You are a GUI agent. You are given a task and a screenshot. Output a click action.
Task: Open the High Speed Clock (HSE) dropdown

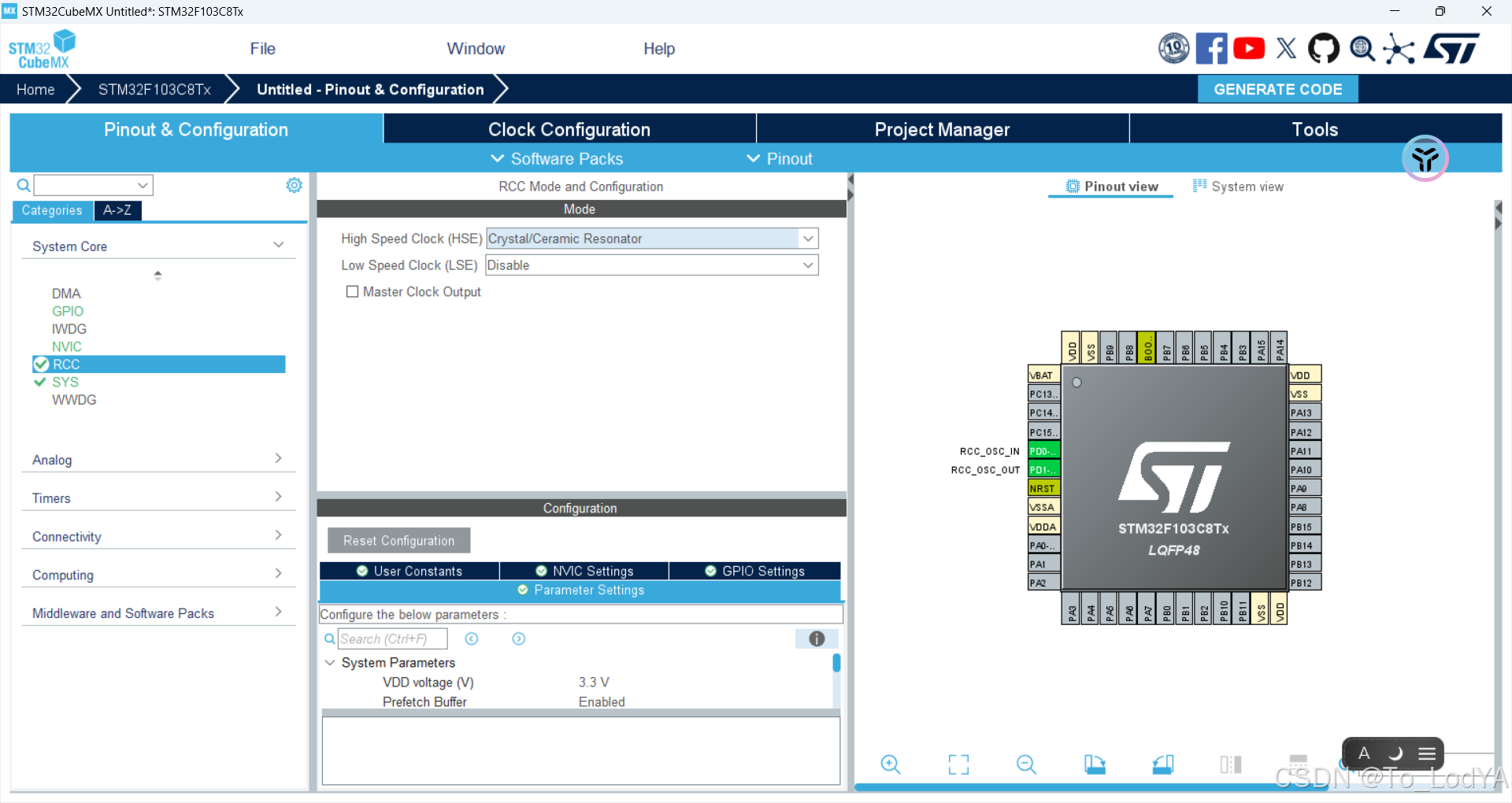tap(808, 239)
